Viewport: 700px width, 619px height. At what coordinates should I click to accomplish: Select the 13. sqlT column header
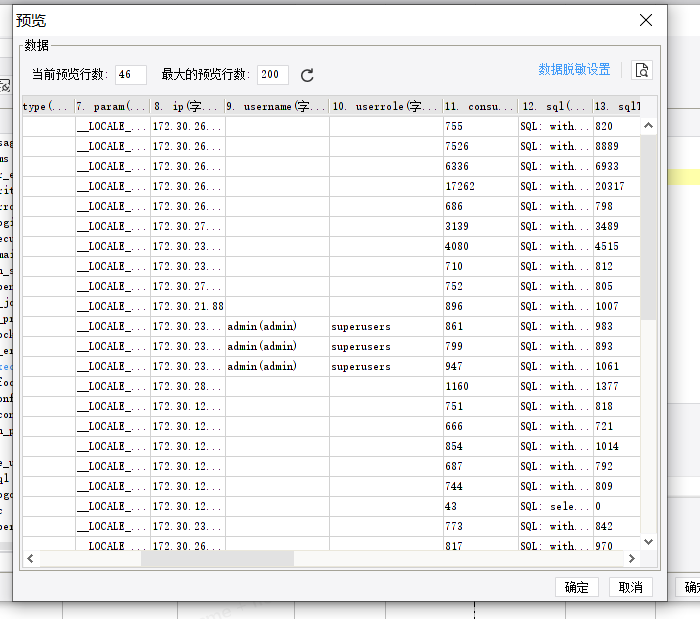(617, 106)
